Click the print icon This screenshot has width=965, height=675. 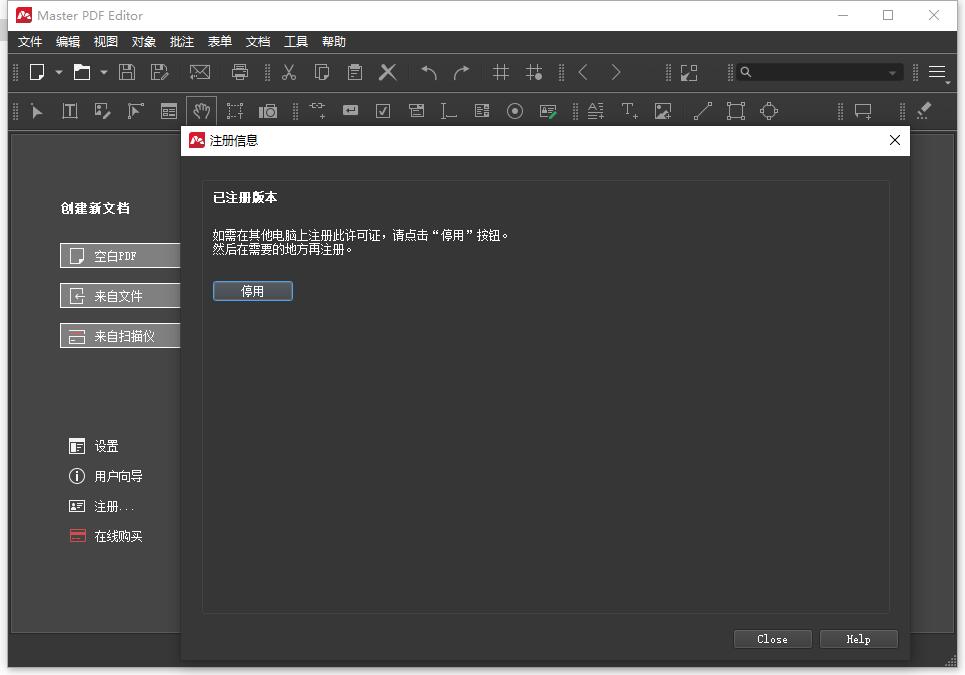coord(240,72)
